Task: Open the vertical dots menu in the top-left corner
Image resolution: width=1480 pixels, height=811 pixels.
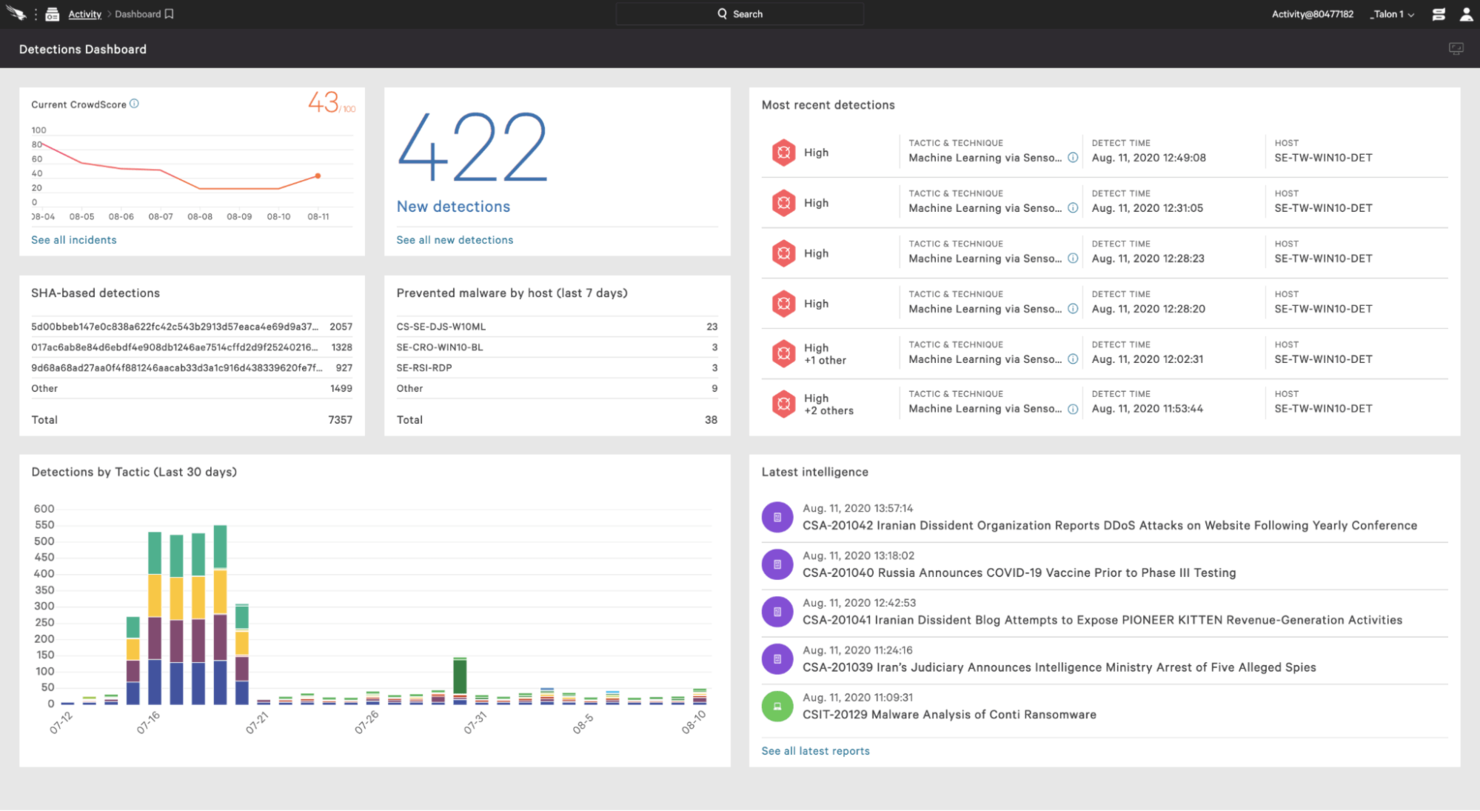Action: coord(36,13)
